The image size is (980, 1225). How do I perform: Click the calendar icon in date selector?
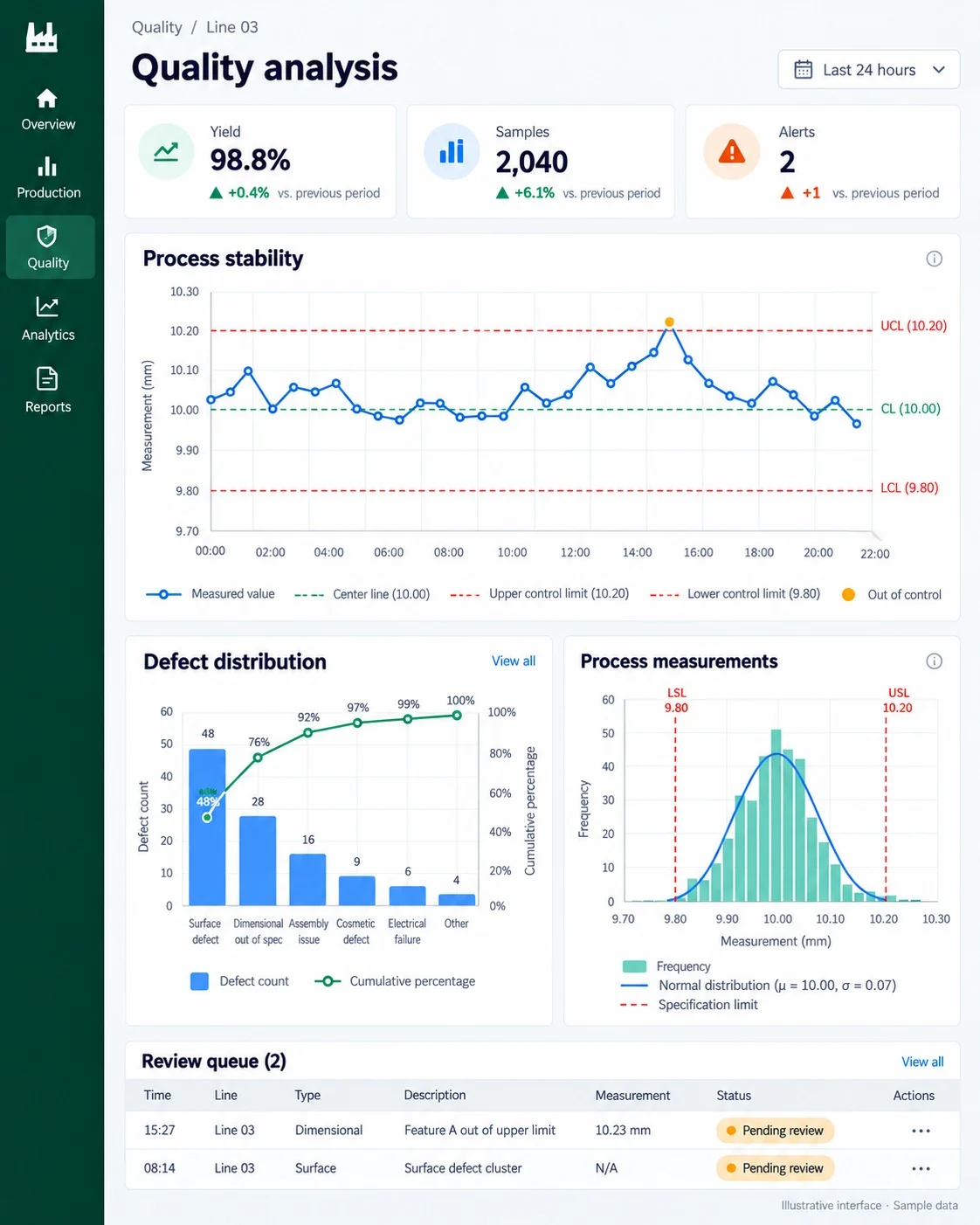pos(803,70)
